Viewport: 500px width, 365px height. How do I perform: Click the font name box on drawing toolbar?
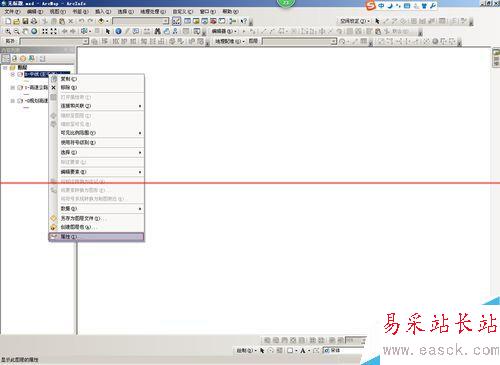pos(342,350)
